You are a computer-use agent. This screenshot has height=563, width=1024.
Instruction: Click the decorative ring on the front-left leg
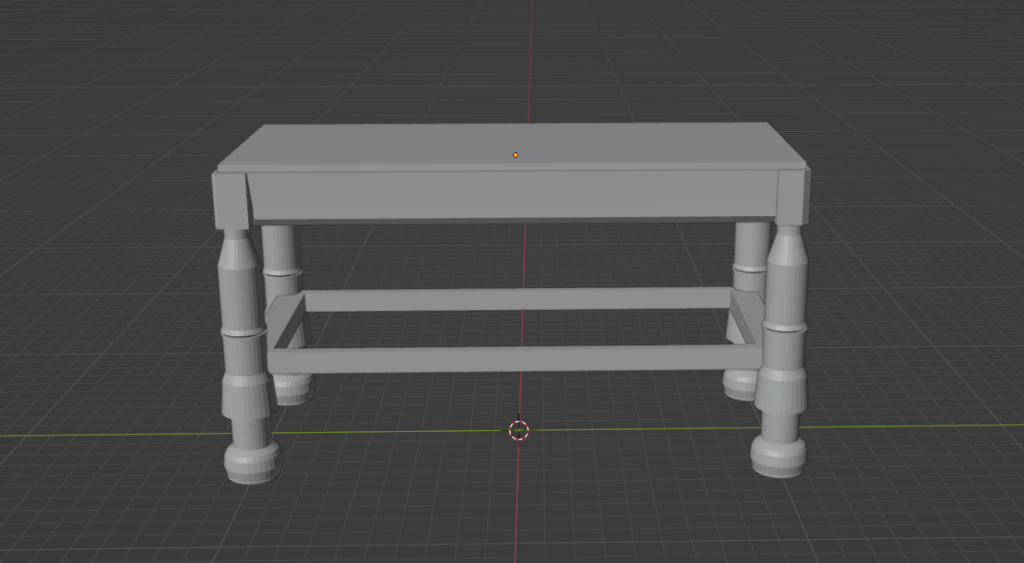(241, 332)
